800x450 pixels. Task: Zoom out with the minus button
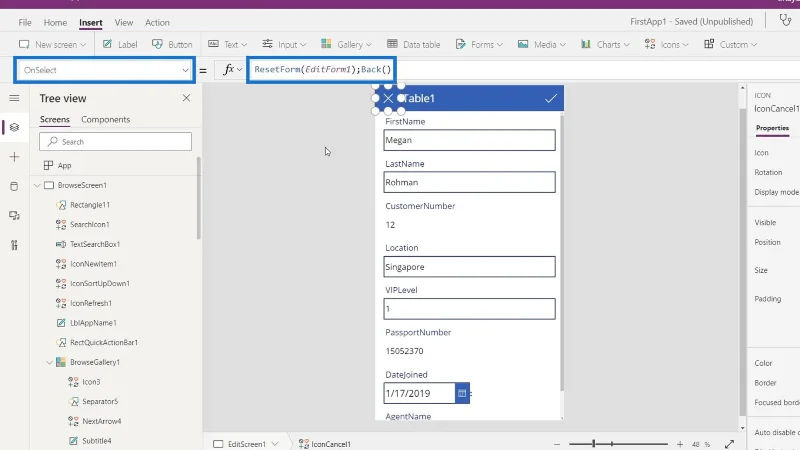click(557, 444)
